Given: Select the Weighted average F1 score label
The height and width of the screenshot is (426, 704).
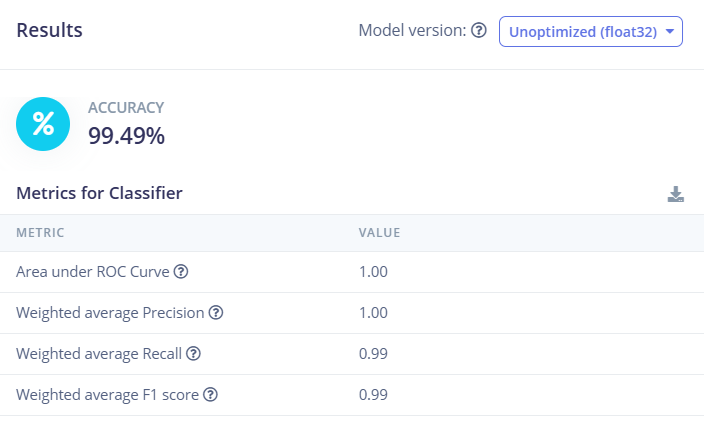Looking at the screenshot, I should click(107, 395).
